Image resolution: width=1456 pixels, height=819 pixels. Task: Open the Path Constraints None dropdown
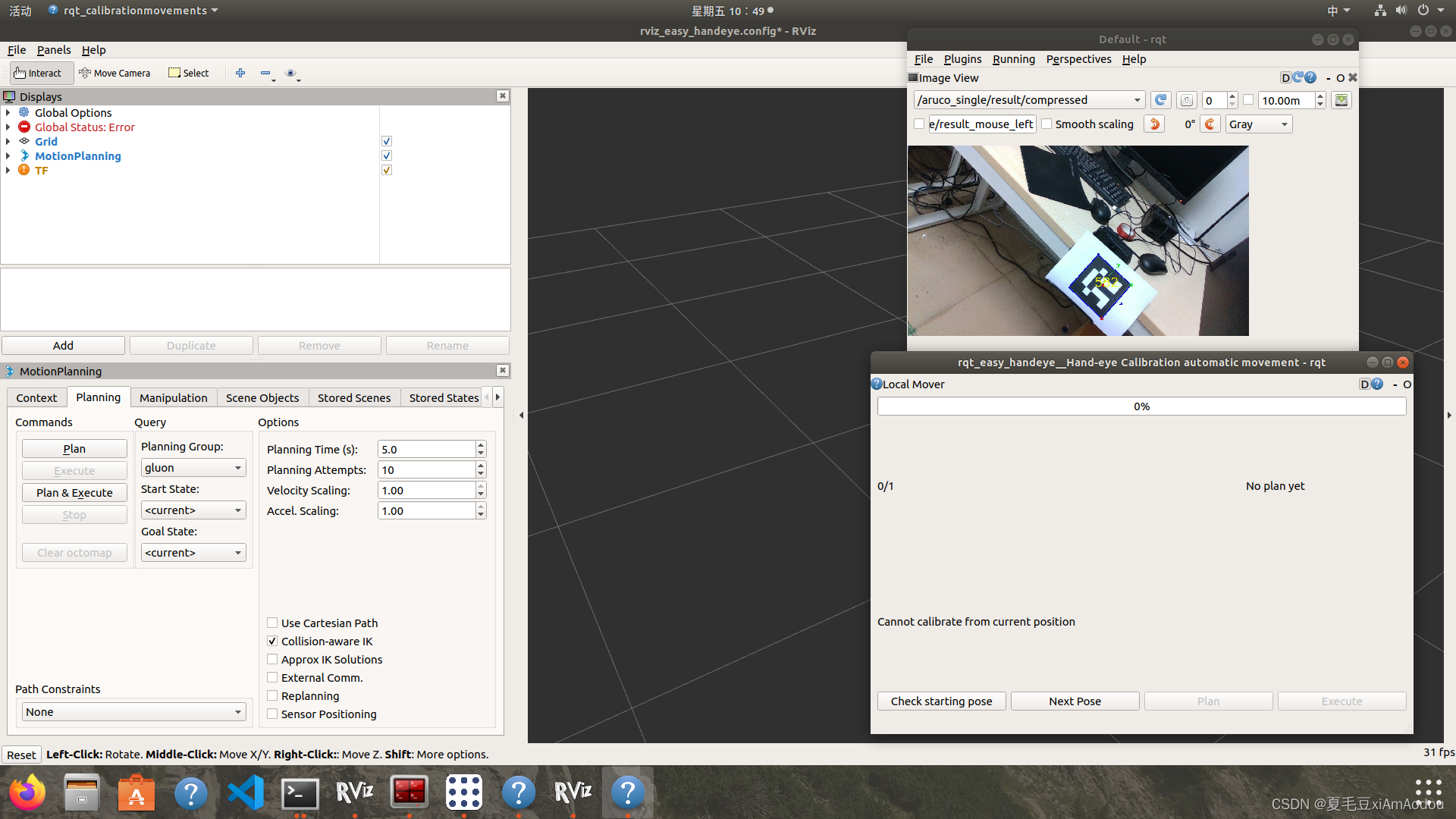click(133, 712)
